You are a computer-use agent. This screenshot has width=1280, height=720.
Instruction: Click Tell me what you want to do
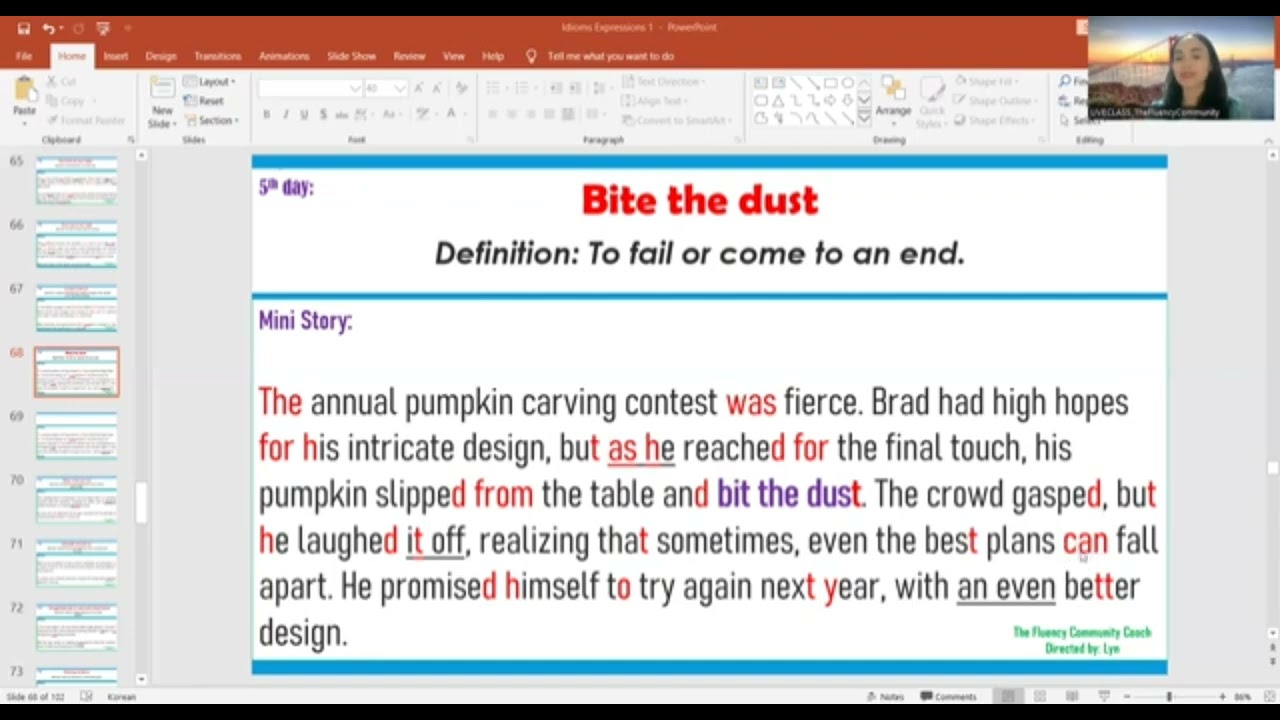(x=610, y=57)
